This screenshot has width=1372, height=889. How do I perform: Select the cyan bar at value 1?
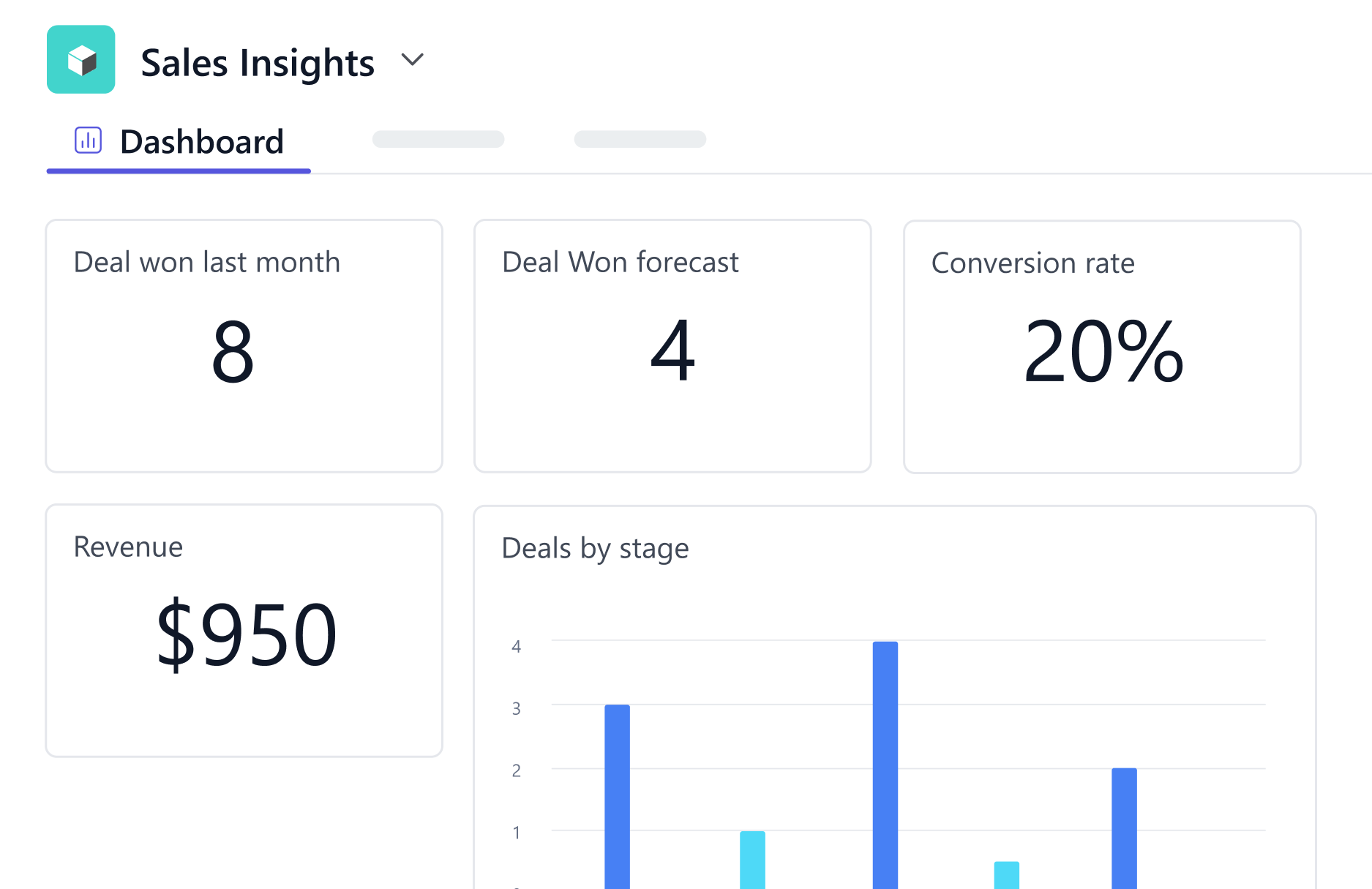click(753, 858)
